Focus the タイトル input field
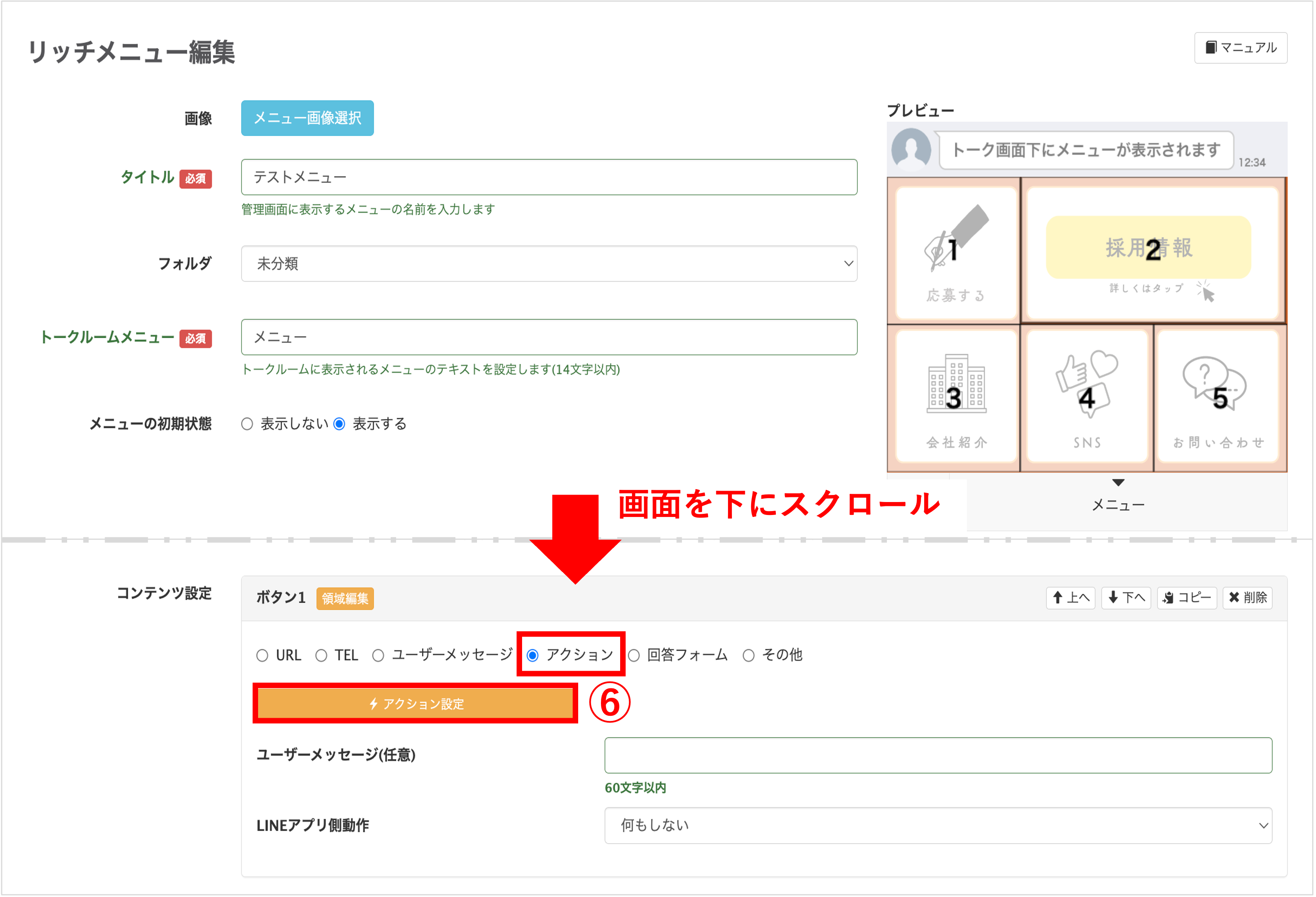The height and width of the screenshot is (897, 1316). click(549, 177)
